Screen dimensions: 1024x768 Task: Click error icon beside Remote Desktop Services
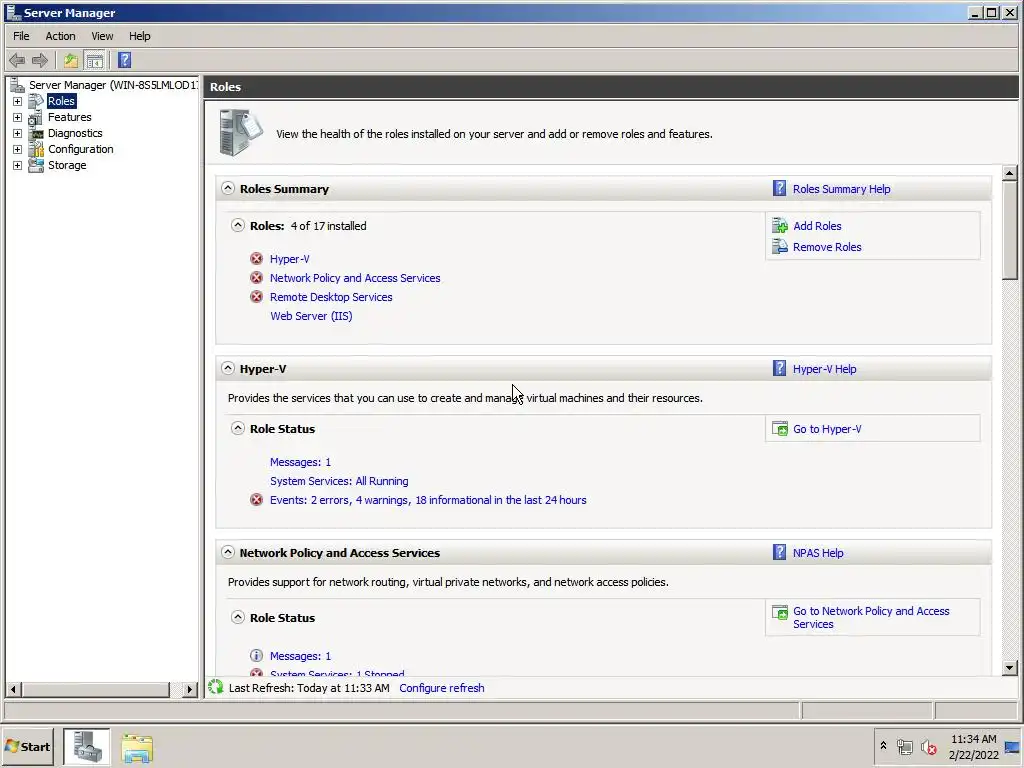tap(257, 296)
